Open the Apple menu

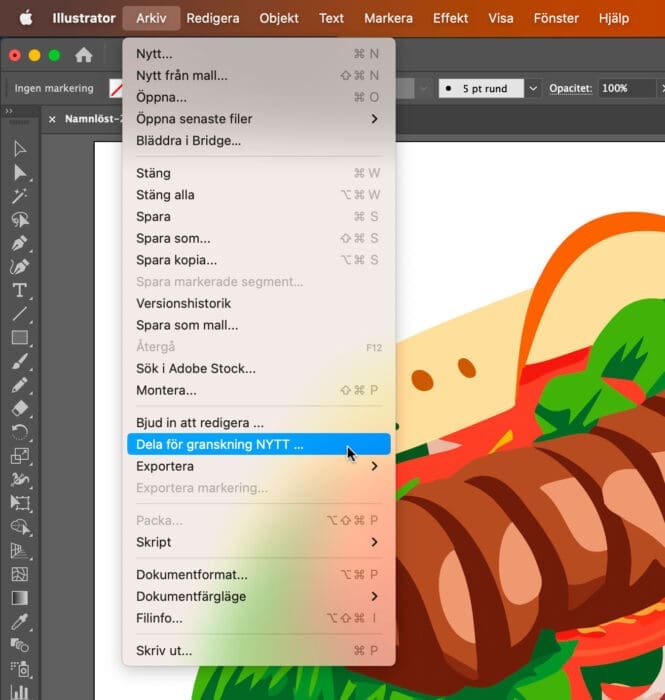tap(26, 18)
